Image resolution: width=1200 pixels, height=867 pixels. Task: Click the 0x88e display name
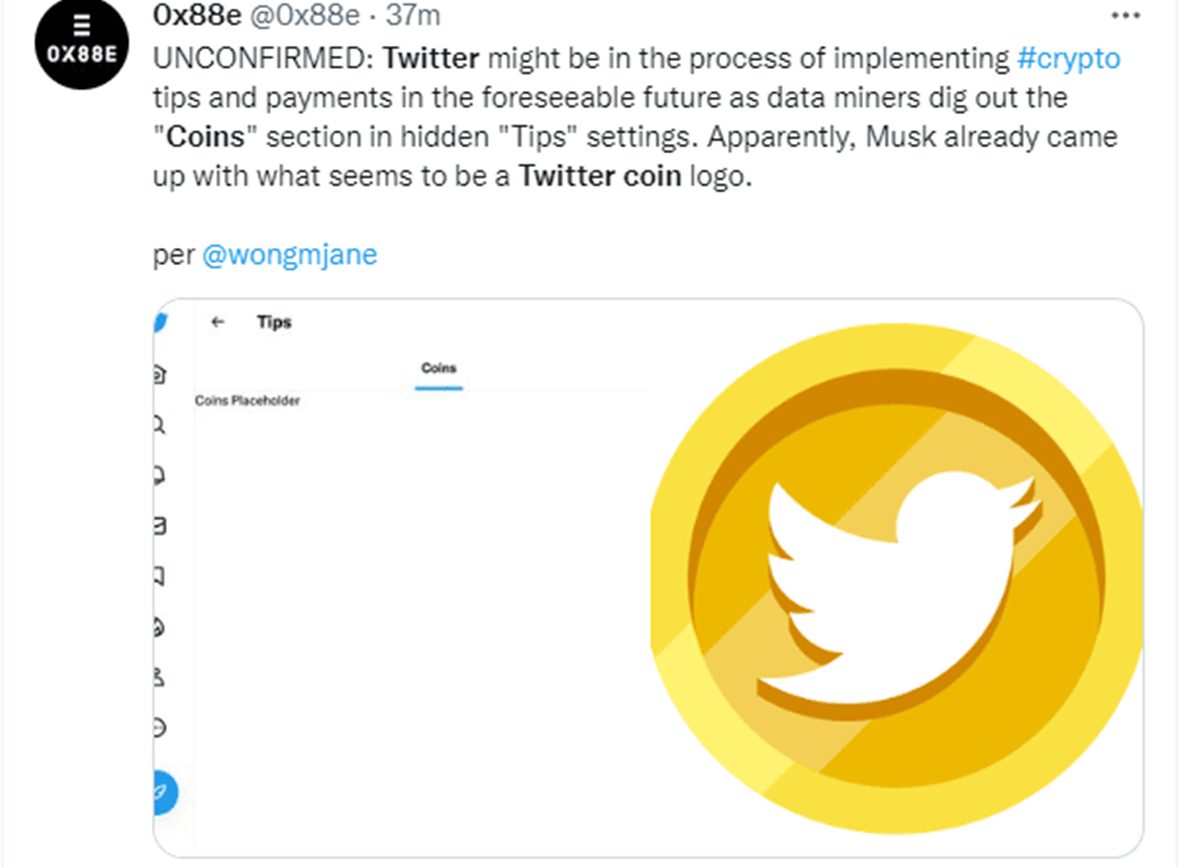(x=198, y=16)
